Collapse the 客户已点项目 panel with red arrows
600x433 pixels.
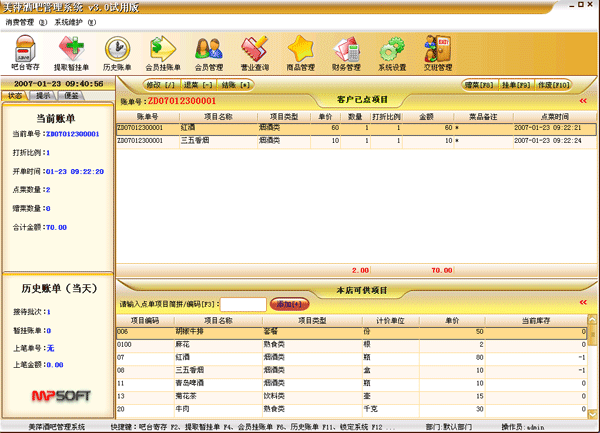point(583,100)
